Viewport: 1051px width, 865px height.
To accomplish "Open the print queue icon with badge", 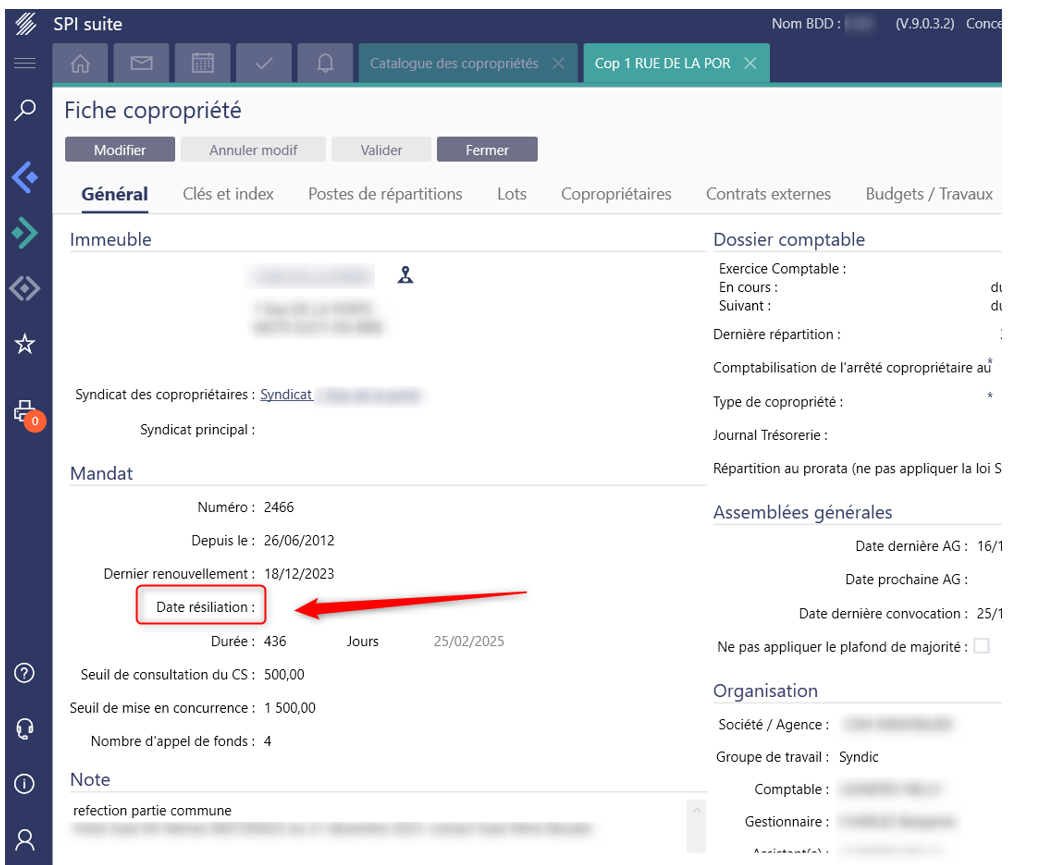I will (x=25, y=411).
